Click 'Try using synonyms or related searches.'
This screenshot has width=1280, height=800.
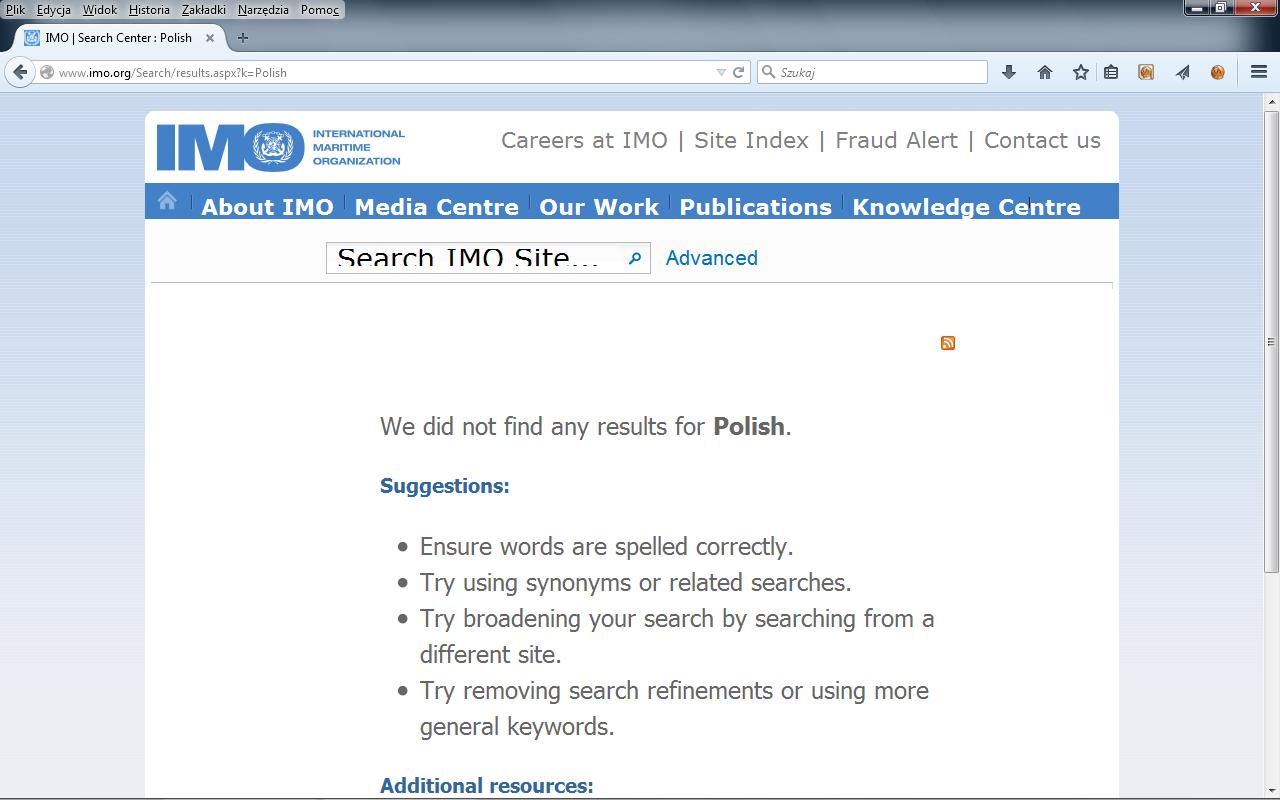click(x=635, y=583)
